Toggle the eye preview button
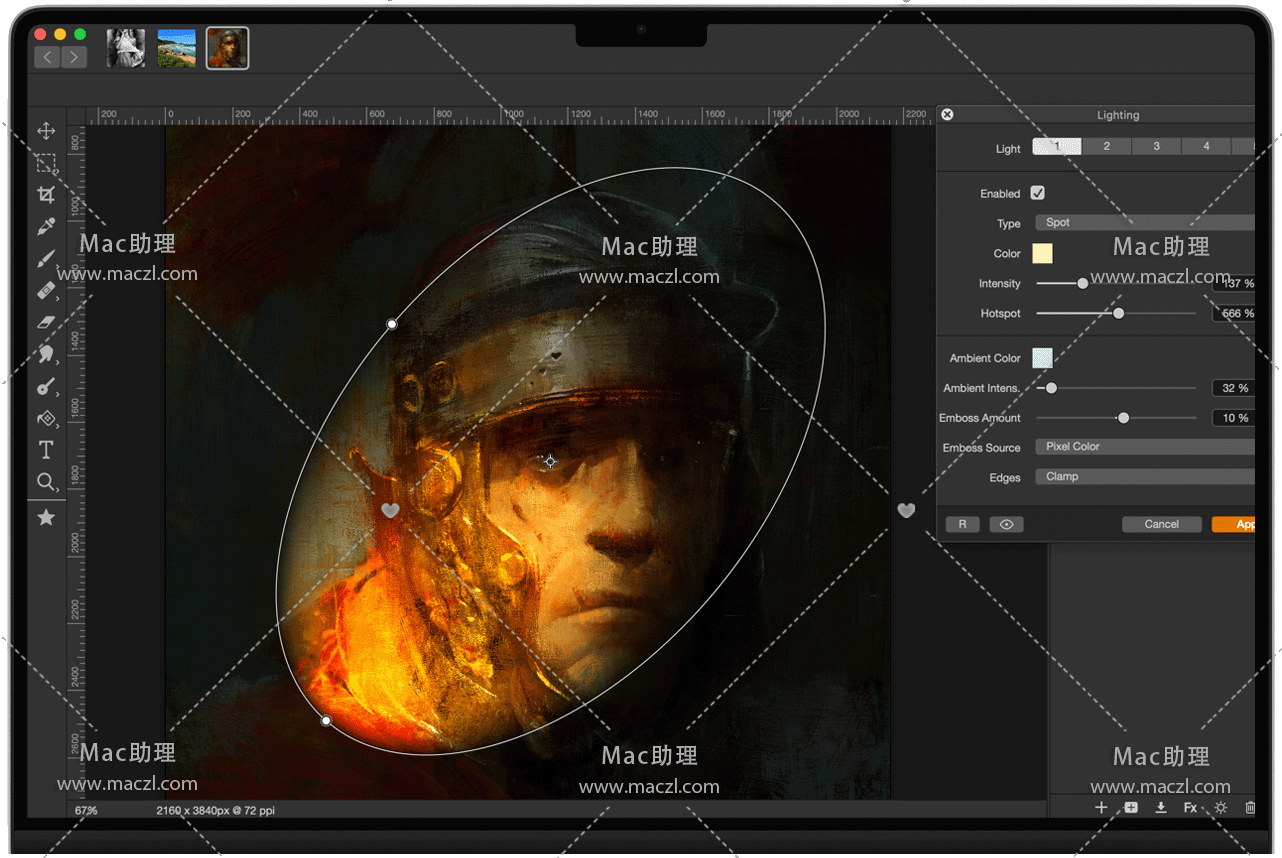Image resolution: width=1282 pixels, height=858 pixels. (1006, 524)
